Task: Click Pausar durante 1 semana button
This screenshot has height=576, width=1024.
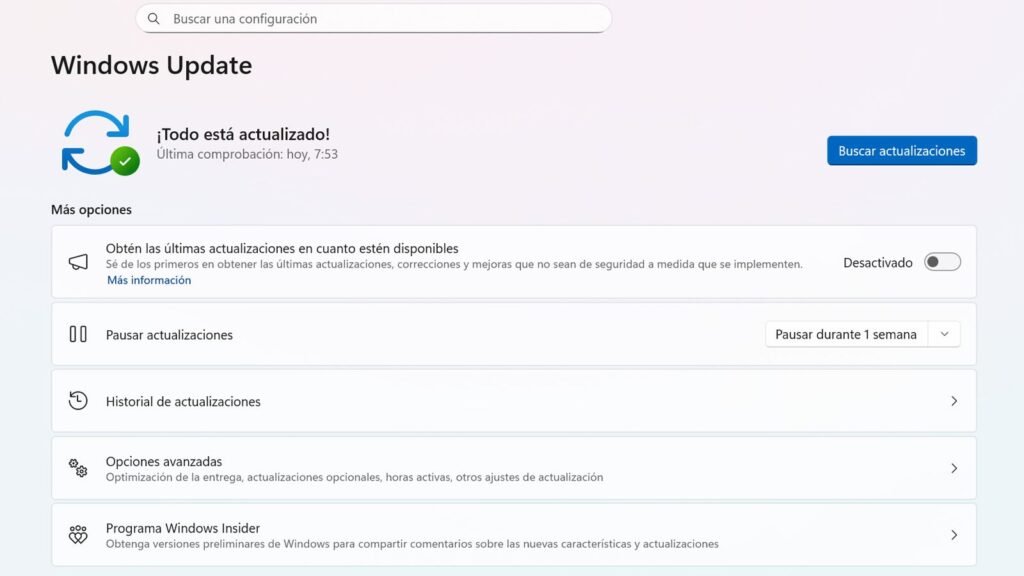Action: pyautogui.click(x=846, y=334)
